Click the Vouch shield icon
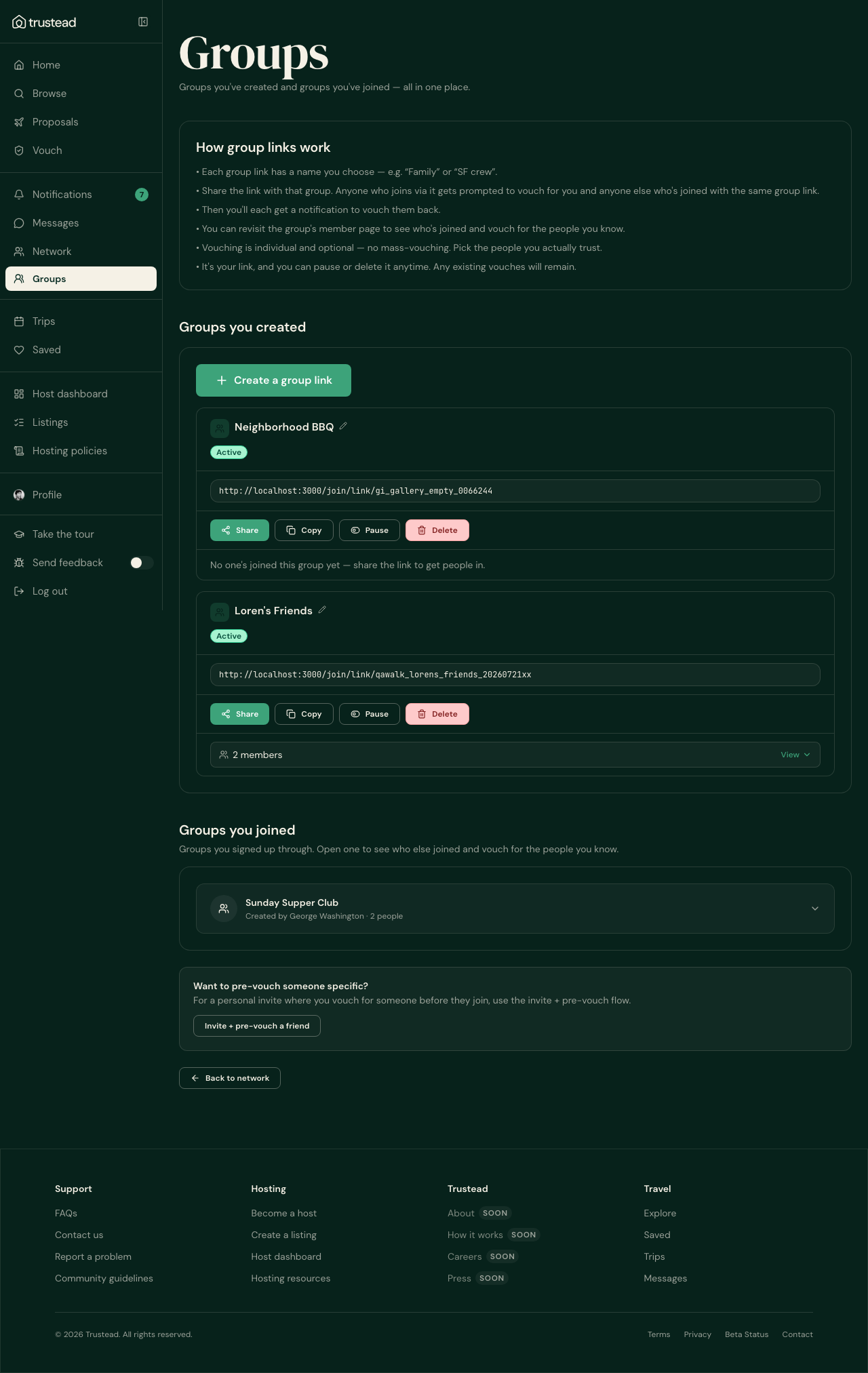 click(19, 151)
